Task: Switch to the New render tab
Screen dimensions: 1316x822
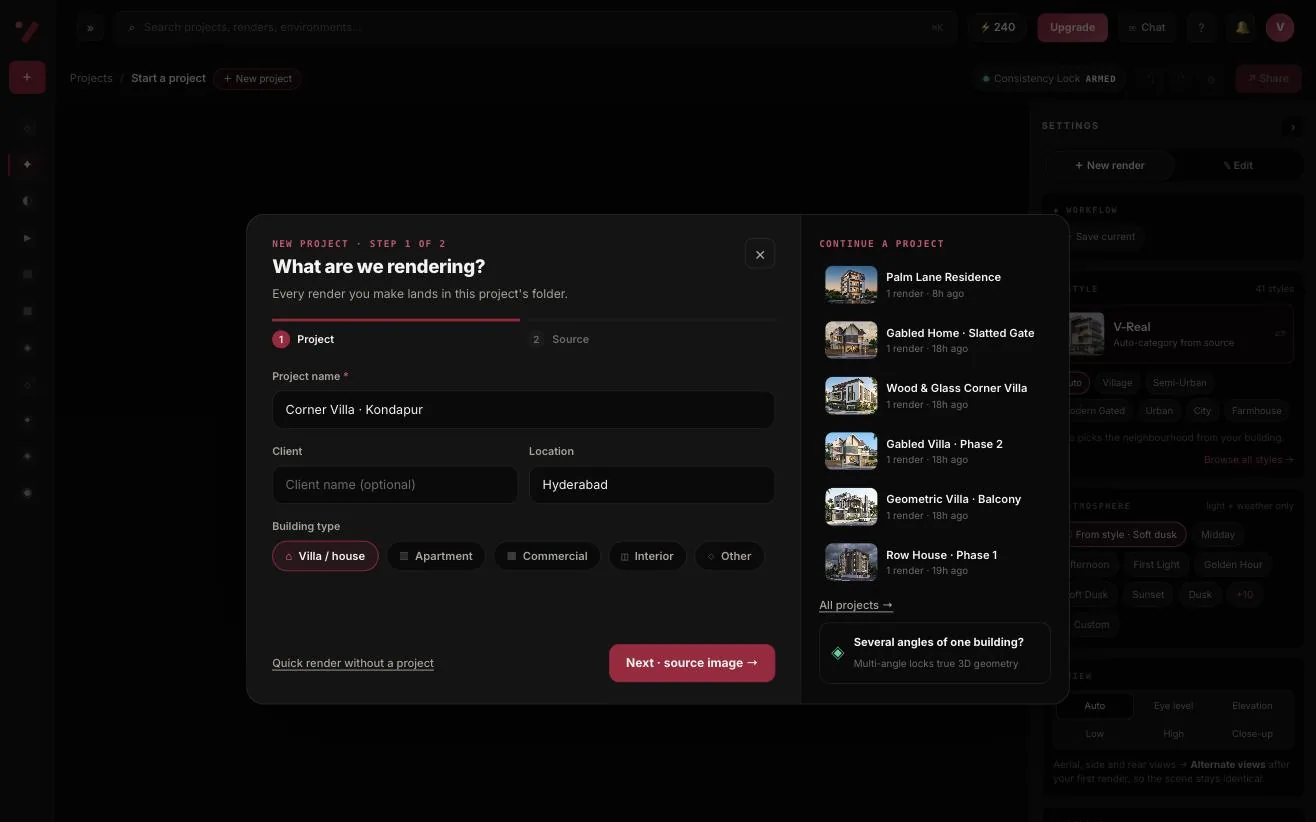Action: coord(1109,166)
